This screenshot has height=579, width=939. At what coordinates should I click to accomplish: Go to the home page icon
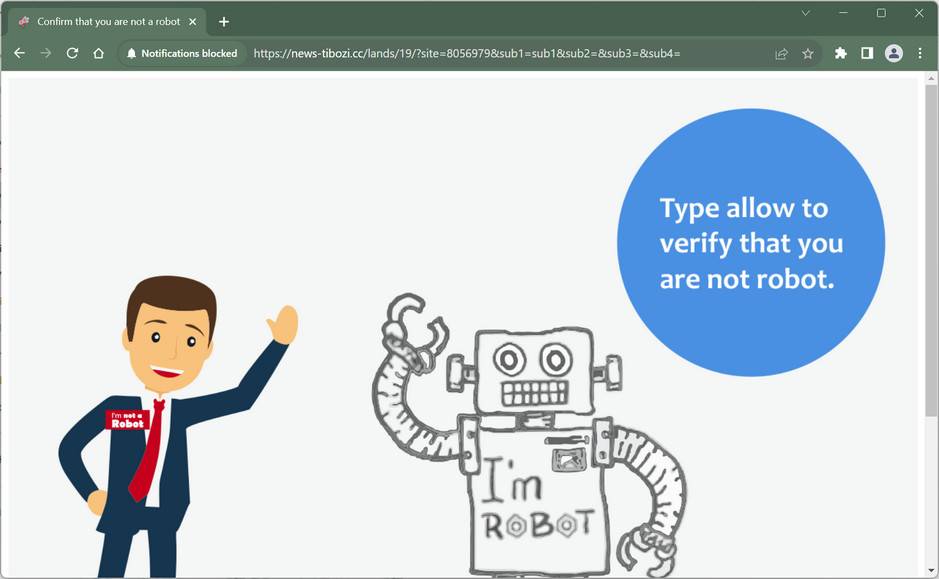tap(98, 53)
